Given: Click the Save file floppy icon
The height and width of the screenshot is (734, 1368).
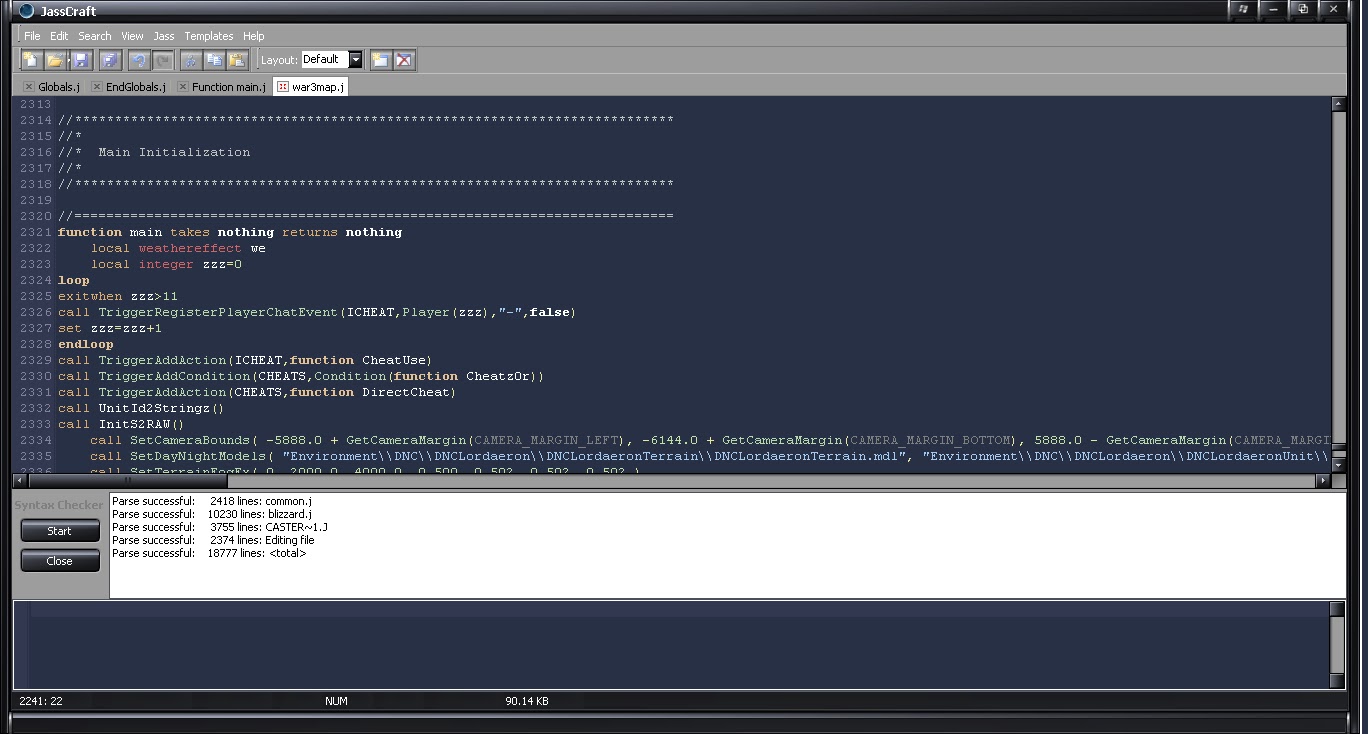Looking at the screenshot, I should tap(80, 60).
